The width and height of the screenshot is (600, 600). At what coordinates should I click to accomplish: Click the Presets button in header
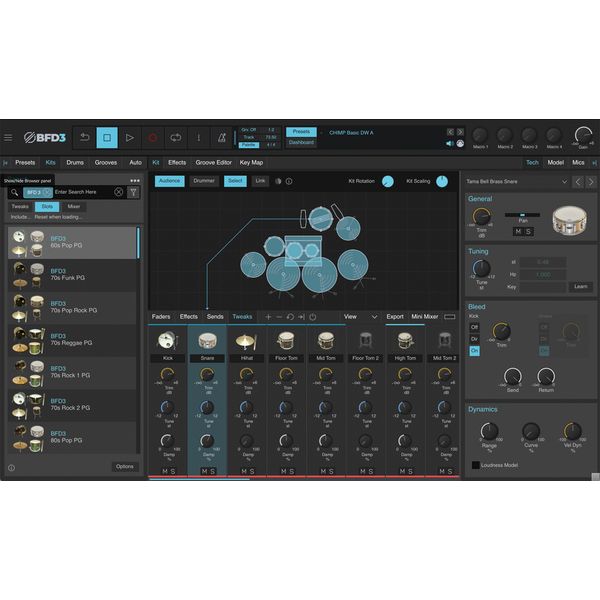click(x=301, y=132)
